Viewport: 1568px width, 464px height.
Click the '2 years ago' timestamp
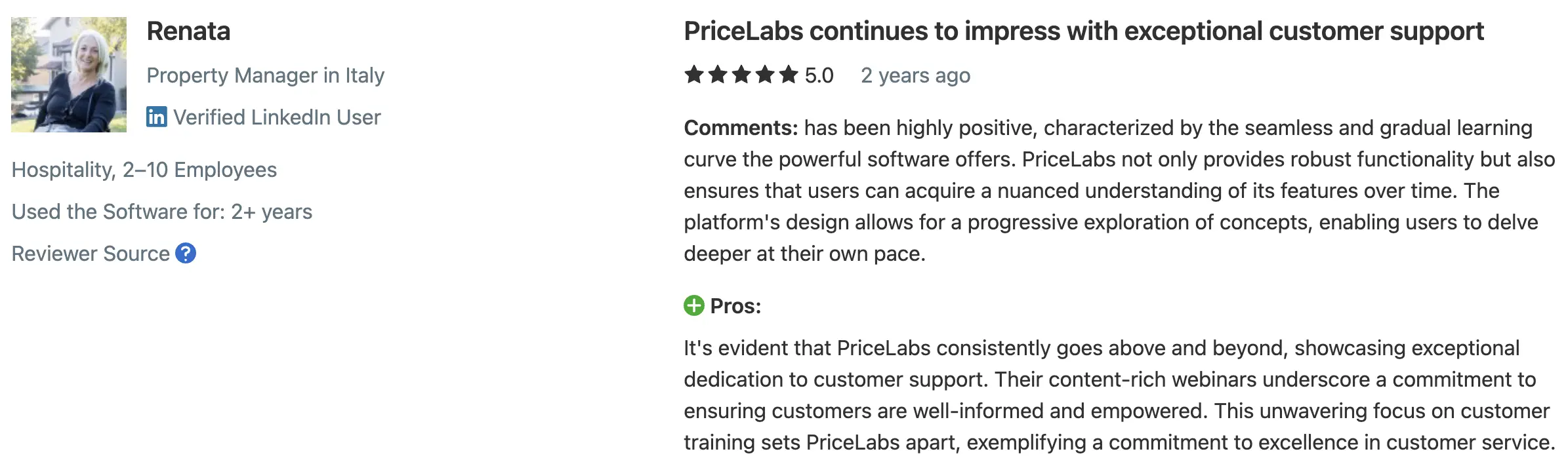coord(915,75)
